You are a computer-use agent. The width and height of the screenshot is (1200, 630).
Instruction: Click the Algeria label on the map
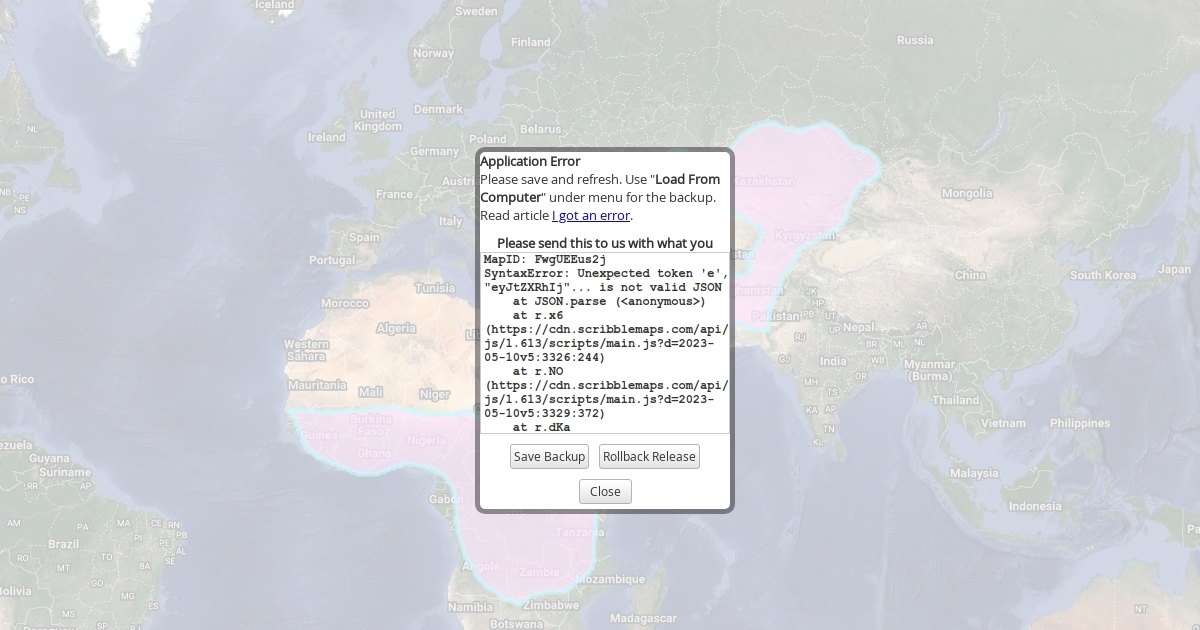point(396,328)
